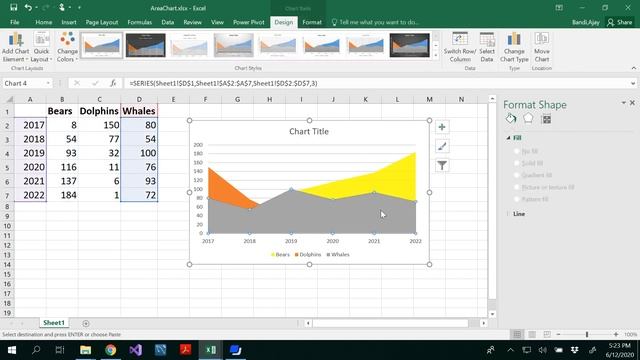Click Chart Title text
This screenshot has width=640, height=360.
pyautogui.click(x=309, y=131)
